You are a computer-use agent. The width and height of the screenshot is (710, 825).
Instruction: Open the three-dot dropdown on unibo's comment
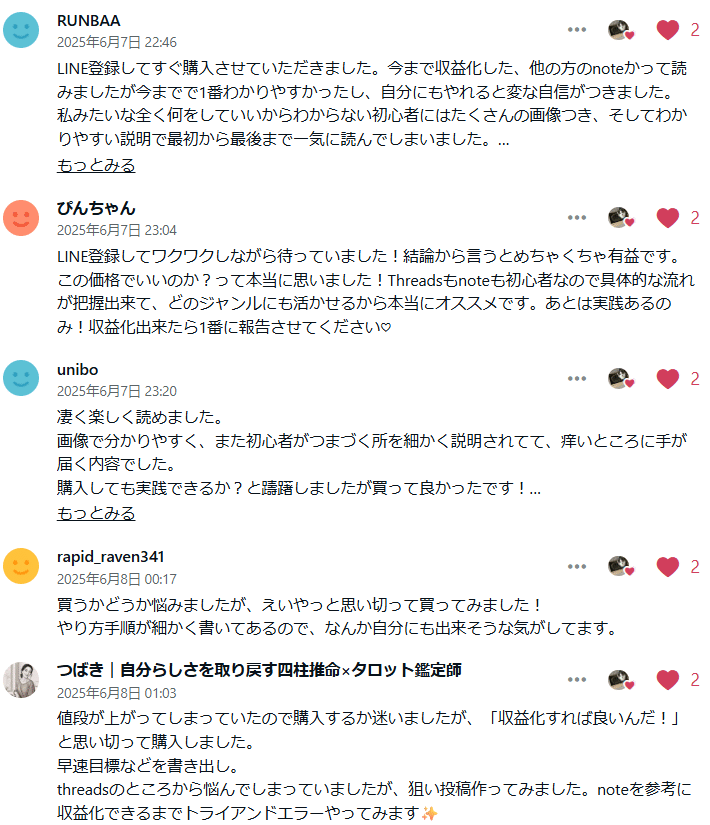[577, 379]
